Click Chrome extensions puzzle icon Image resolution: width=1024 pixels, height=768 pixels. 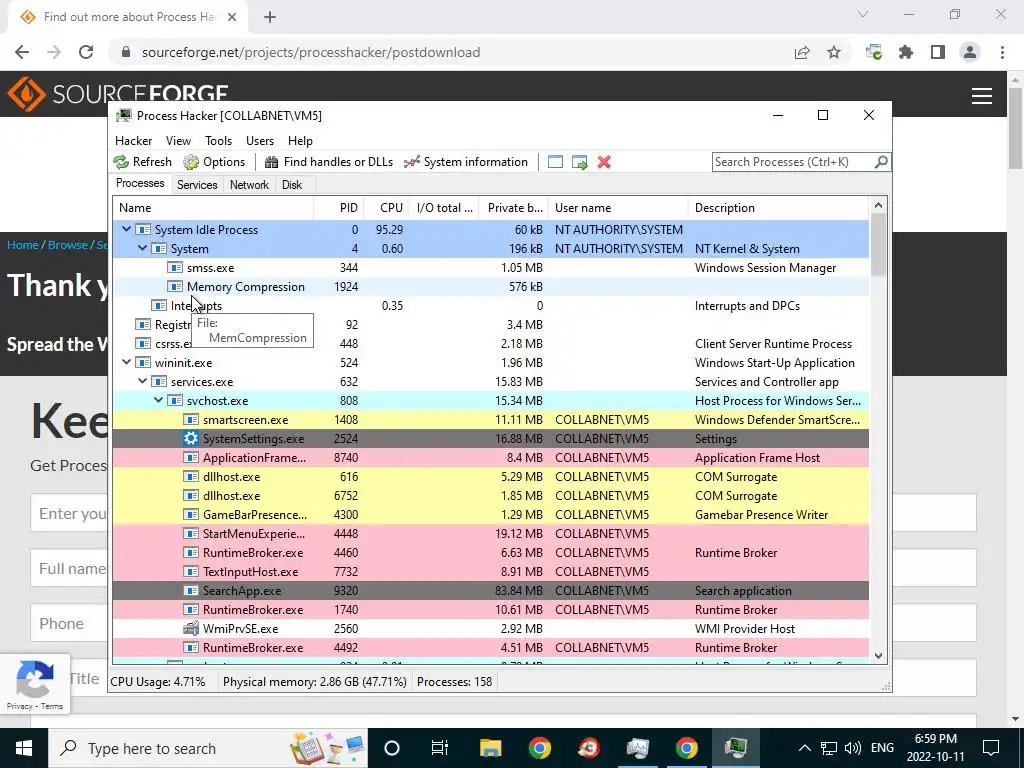point(906,52)
